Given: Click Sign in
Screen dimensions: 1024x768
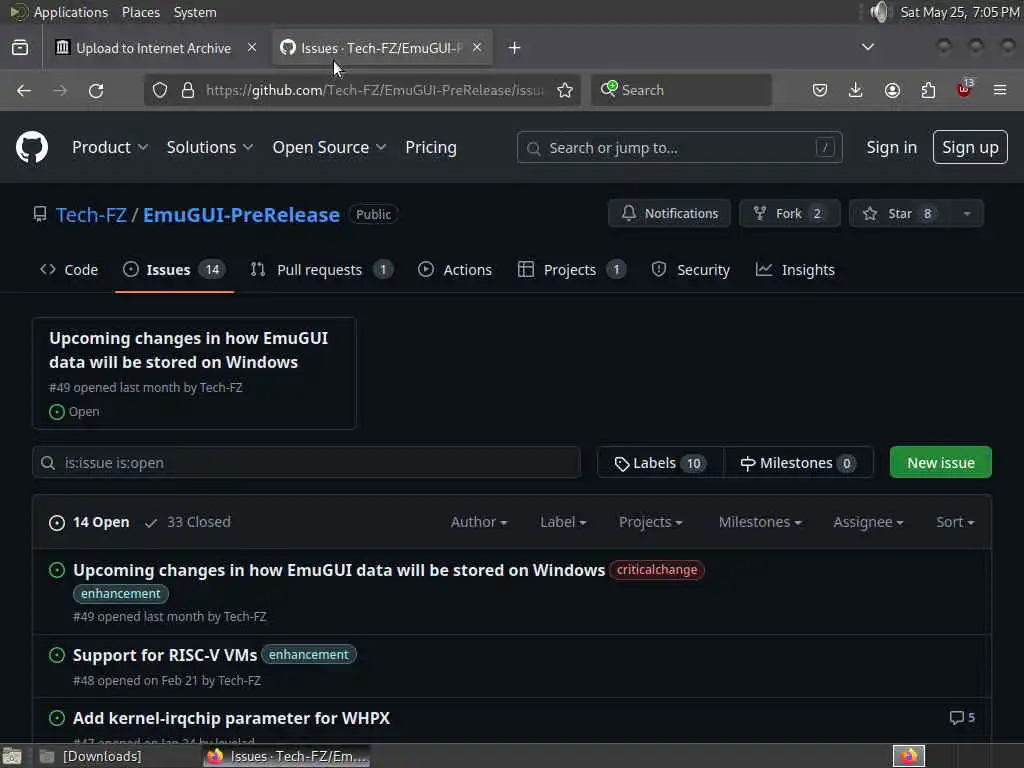Looking at the screenshot, I should 891,148.
